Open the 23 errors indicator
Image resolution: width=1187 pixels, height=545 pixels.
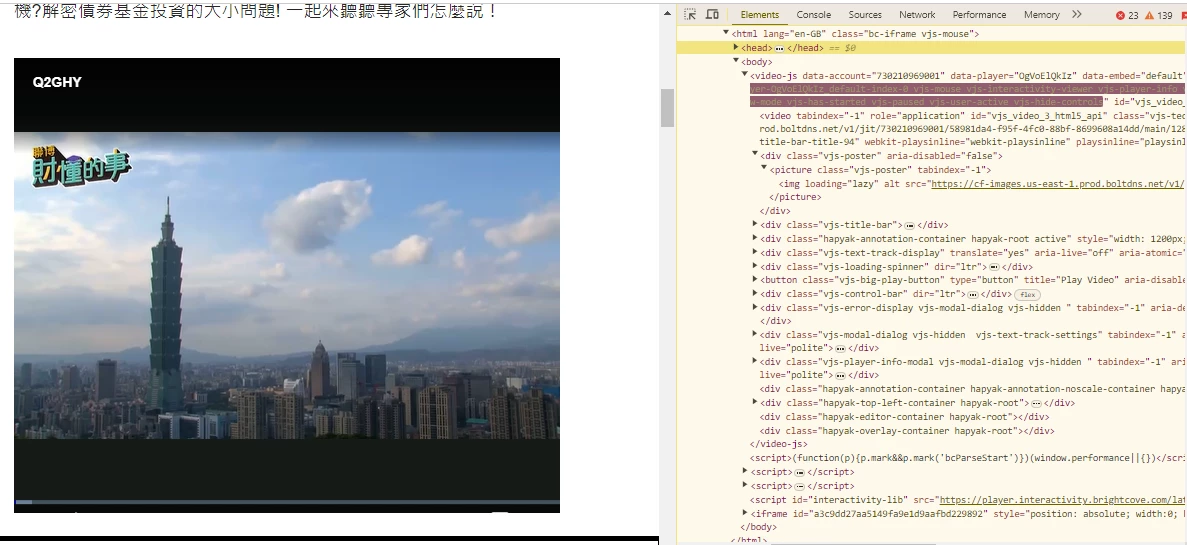pyautogui.click(x=1127, y=15)
